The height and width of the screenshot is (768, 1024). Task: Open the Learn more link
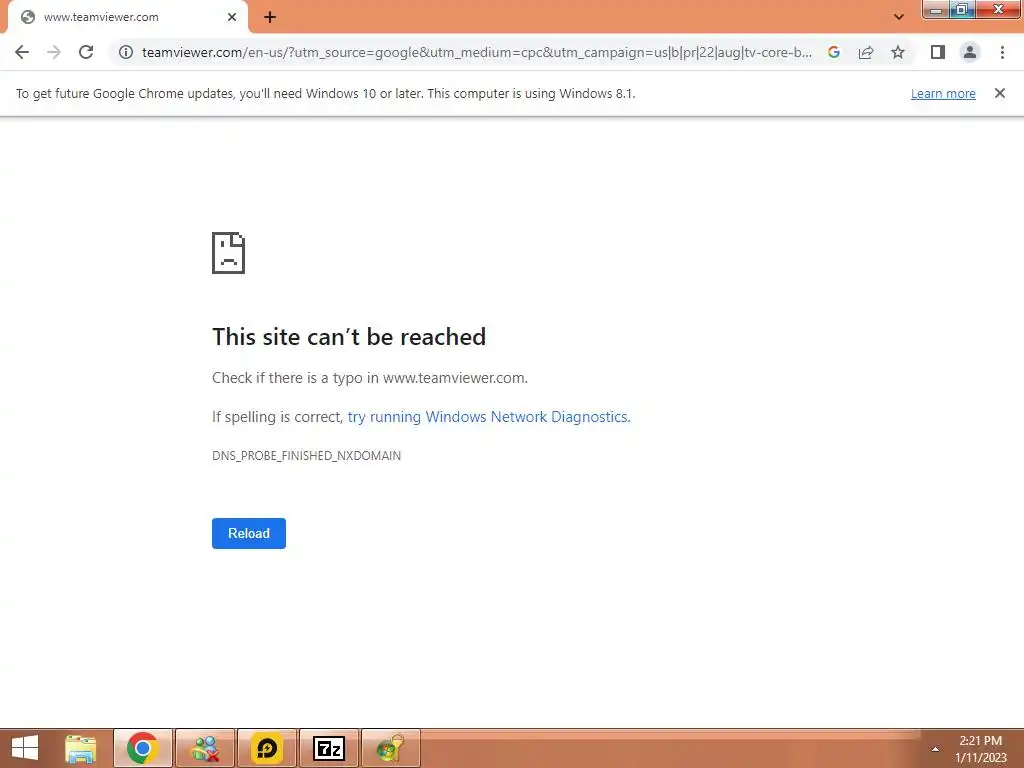click(943, 93)
